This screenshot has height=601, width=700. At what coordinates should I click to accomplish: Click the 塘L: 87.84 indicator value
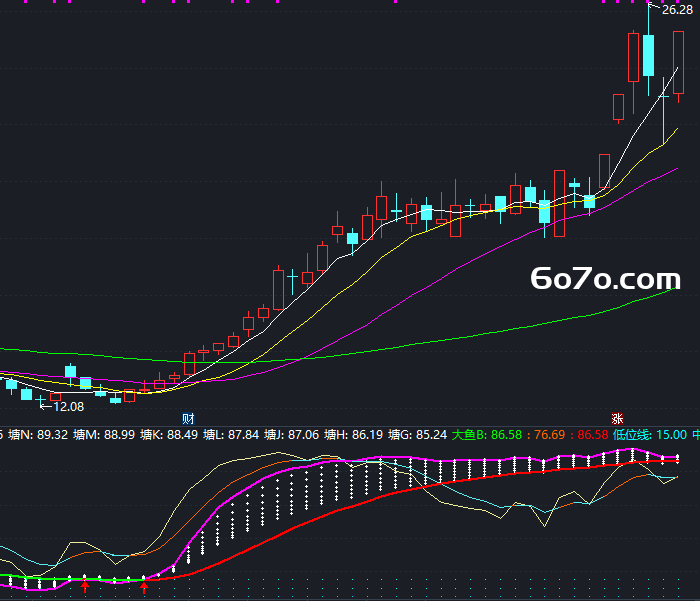(x=231, y=434)
